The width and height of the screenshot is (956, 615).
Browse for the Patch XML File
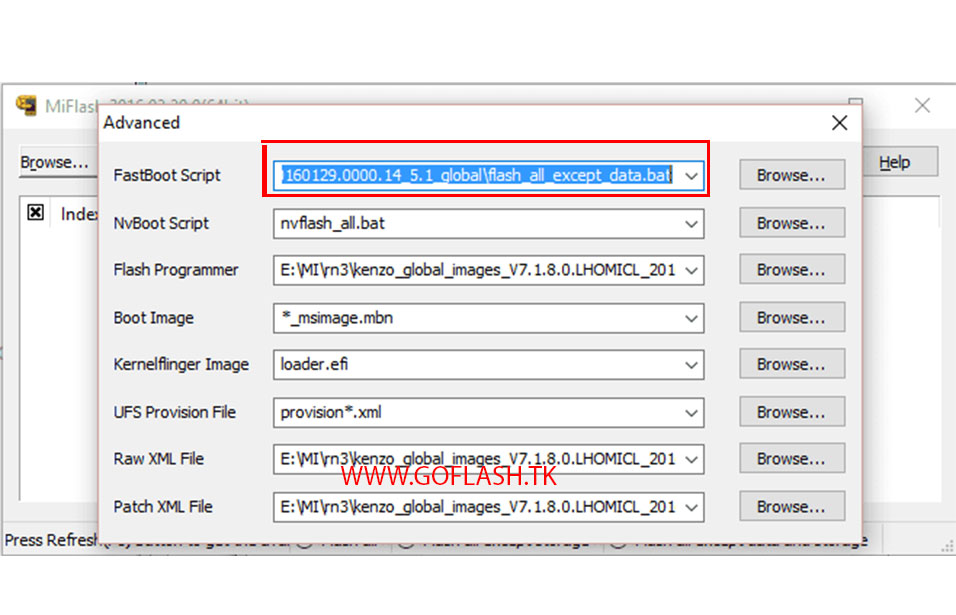(x=791, y=507)
